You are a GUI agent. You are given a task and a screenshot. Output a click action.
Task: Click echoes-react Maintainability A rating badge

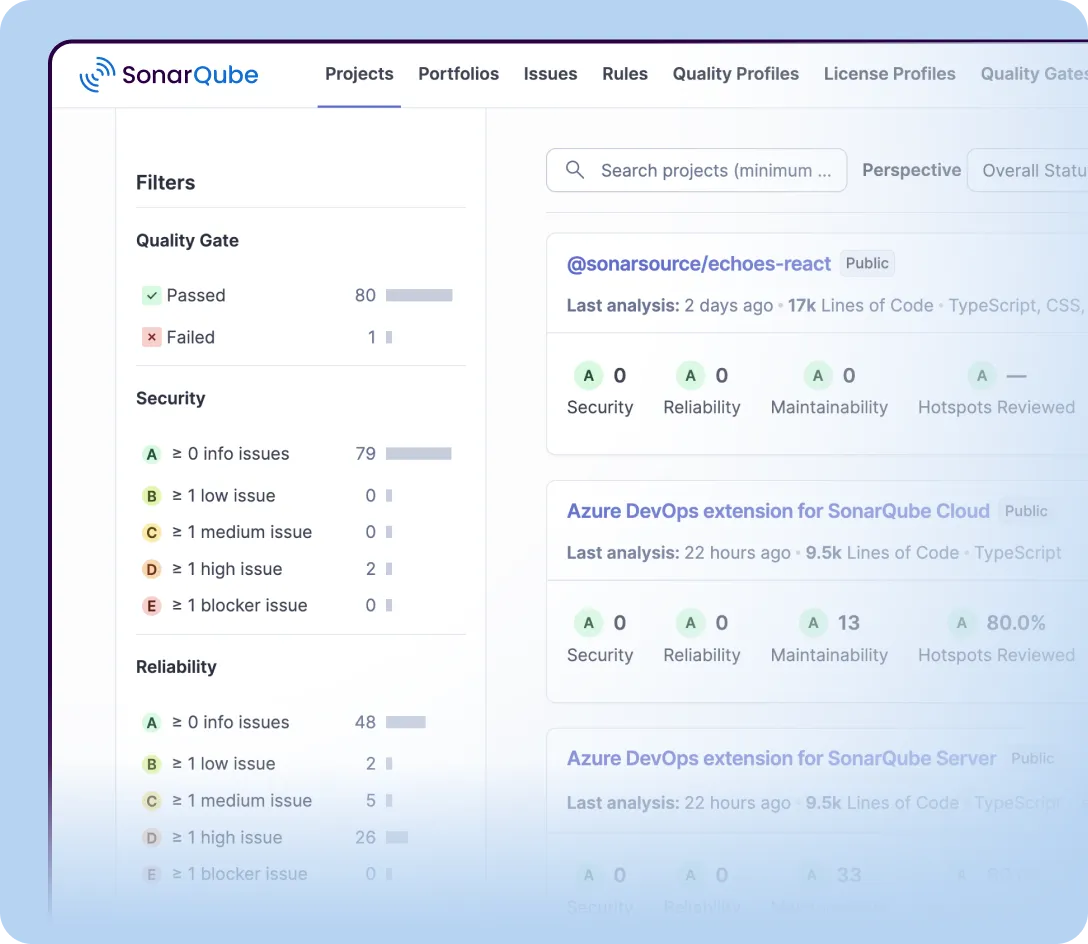pyautogui.click(x=818, y=376)
